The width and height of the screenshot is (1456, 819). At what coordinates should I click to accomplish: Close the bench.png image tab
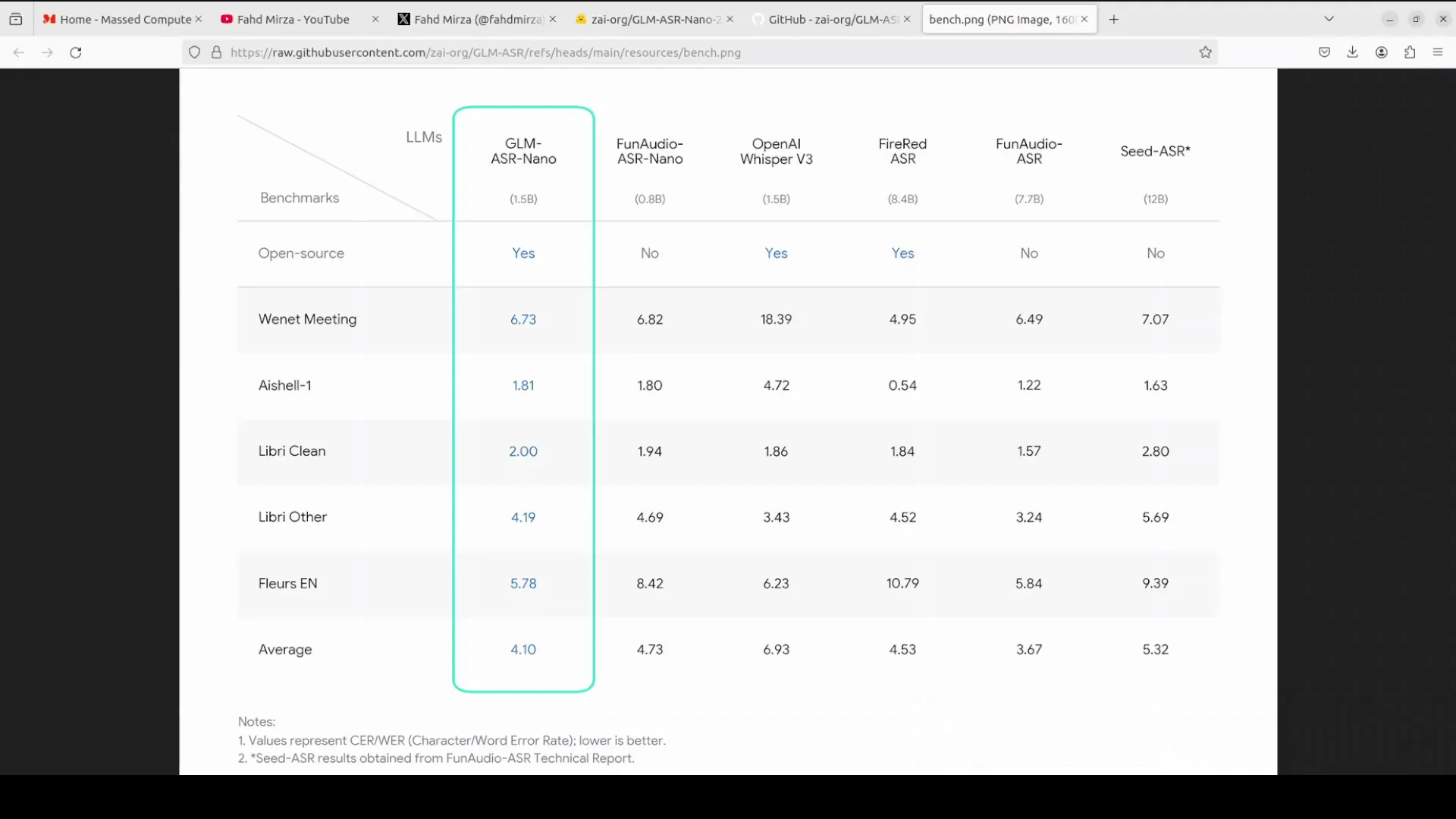[1084, 19]
